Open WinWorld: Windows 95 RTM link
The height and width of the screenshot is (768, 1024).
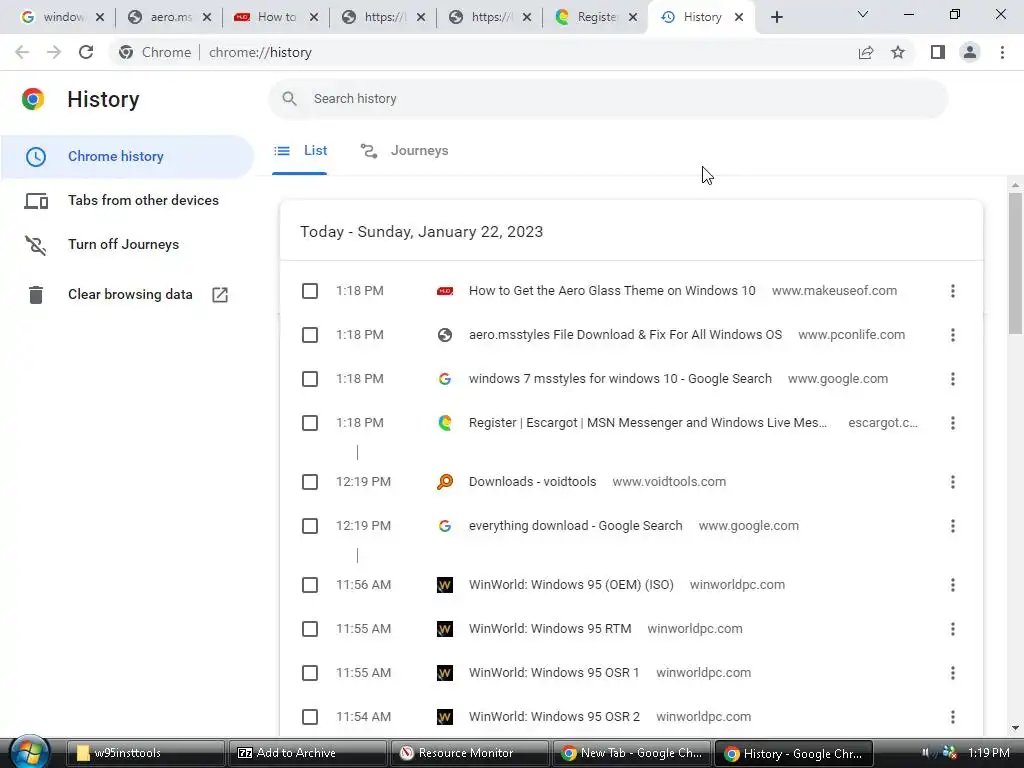pyautogui.click(x=550, y=629)
